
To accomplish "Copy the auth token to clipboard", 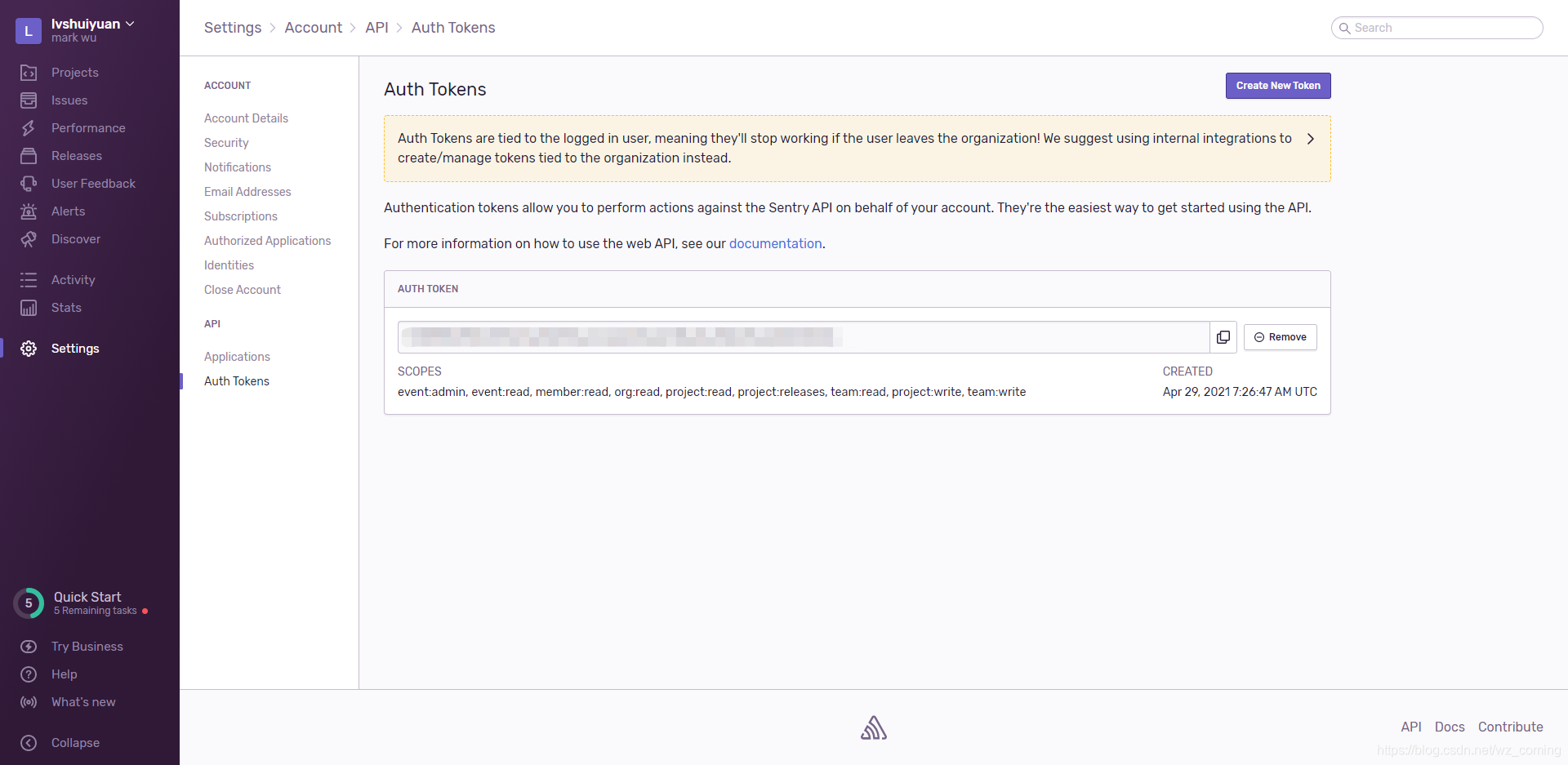I will [1223, 337].
